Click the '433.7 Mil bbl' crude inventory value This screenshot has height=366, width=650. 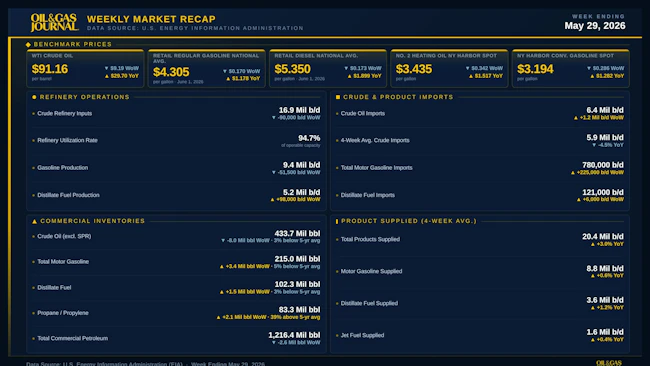pos(297,233)
